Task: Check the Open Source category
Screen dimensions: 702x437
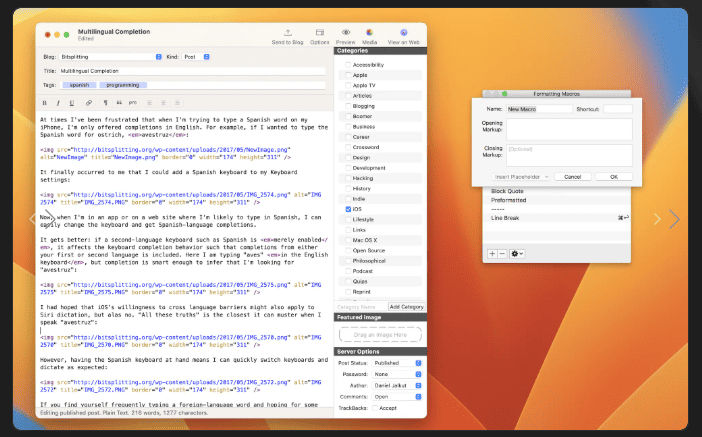Action: [348, 251]
